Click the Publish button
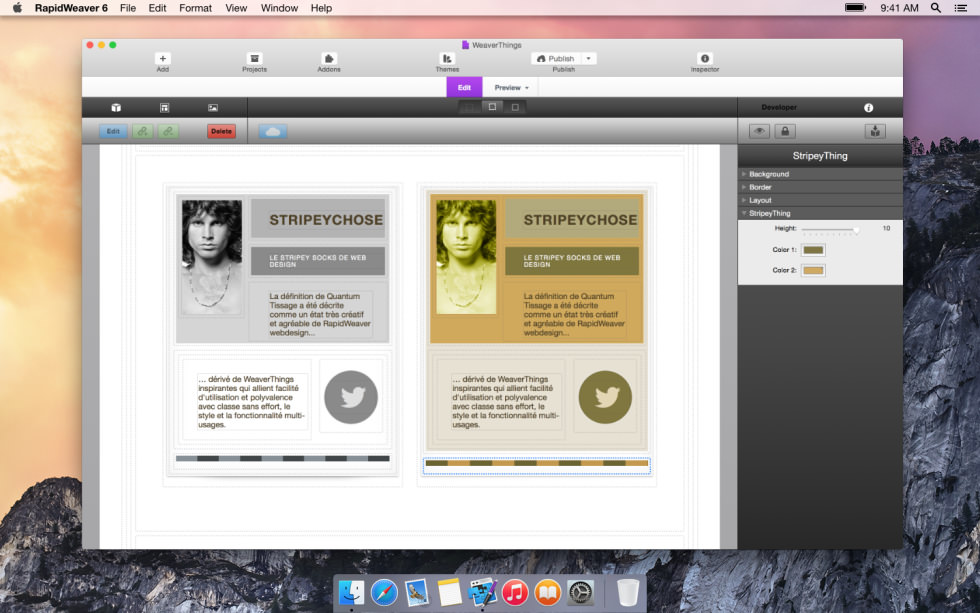The width and height of the screenshot is (980, 613). pos(556,59)
